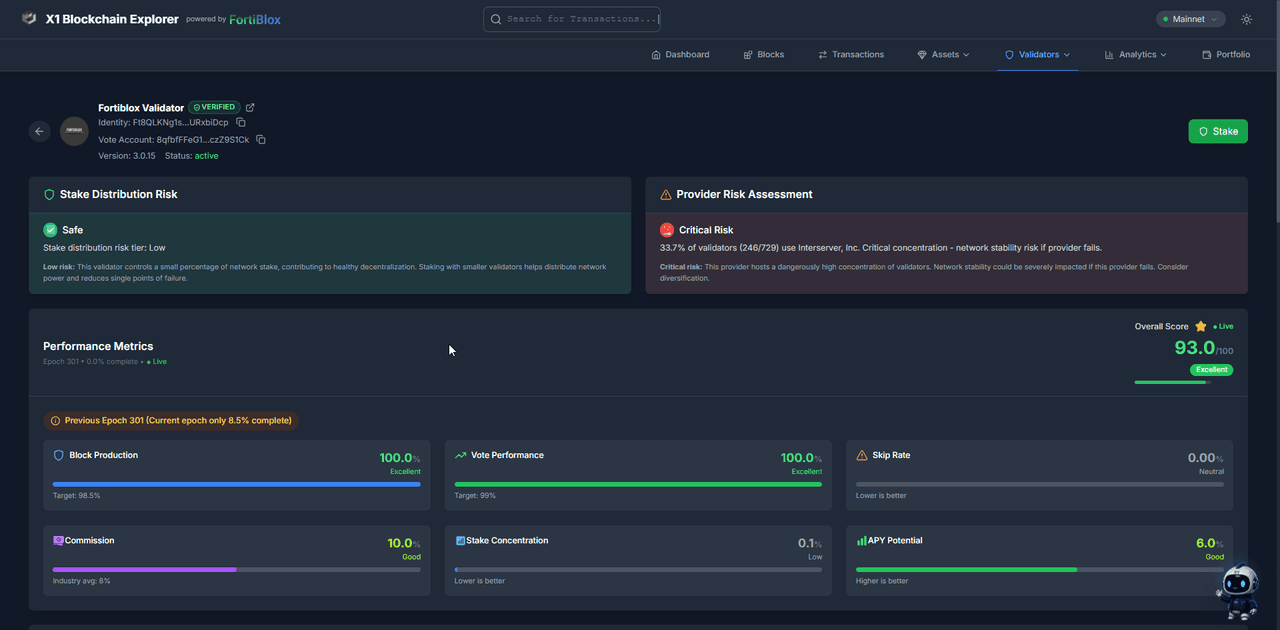The height and width of the screenshot is (630, 1280).
Task: Click the Dashboard home icon
Action: coord(656,55)
